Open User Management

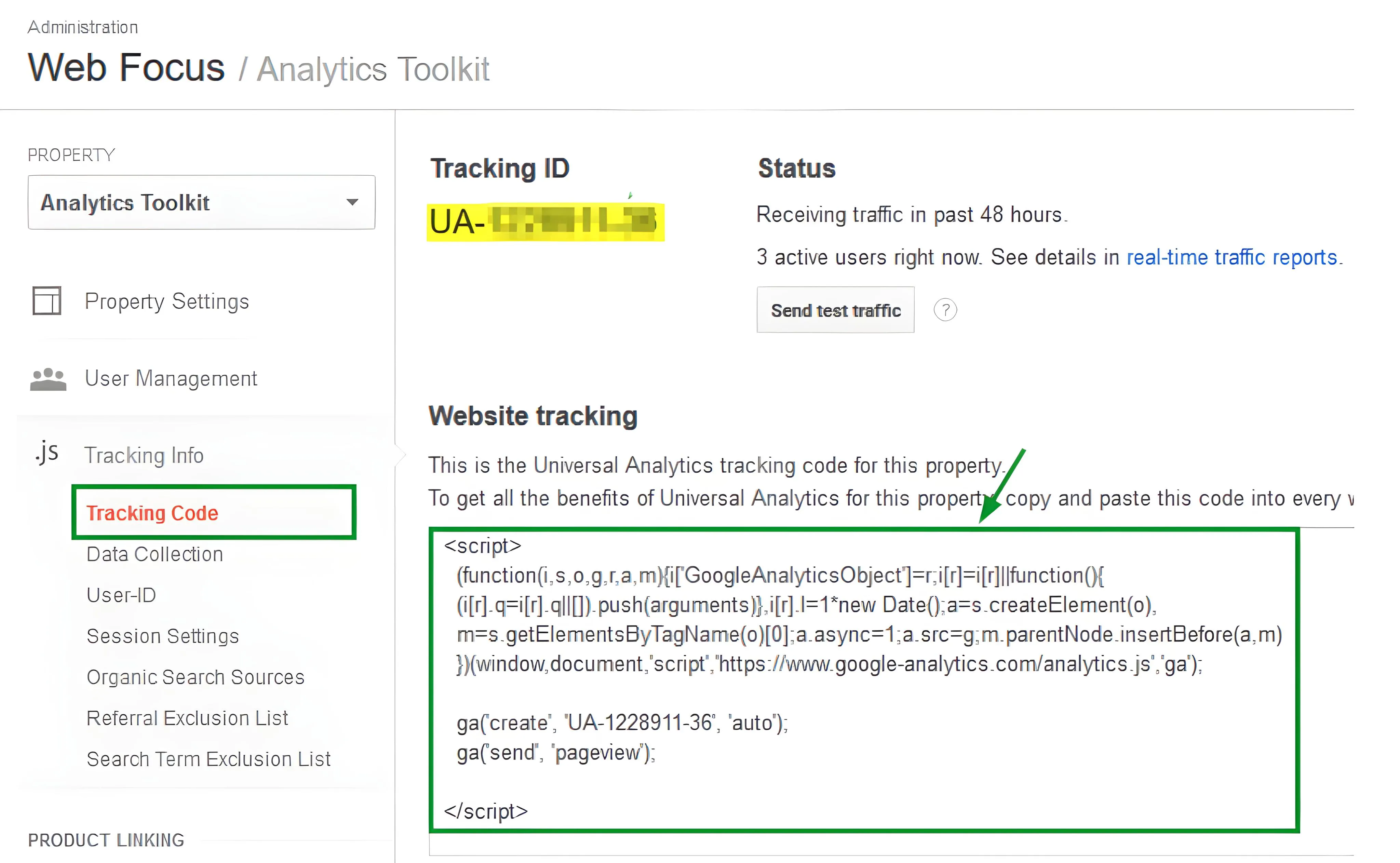pos(171,378)
